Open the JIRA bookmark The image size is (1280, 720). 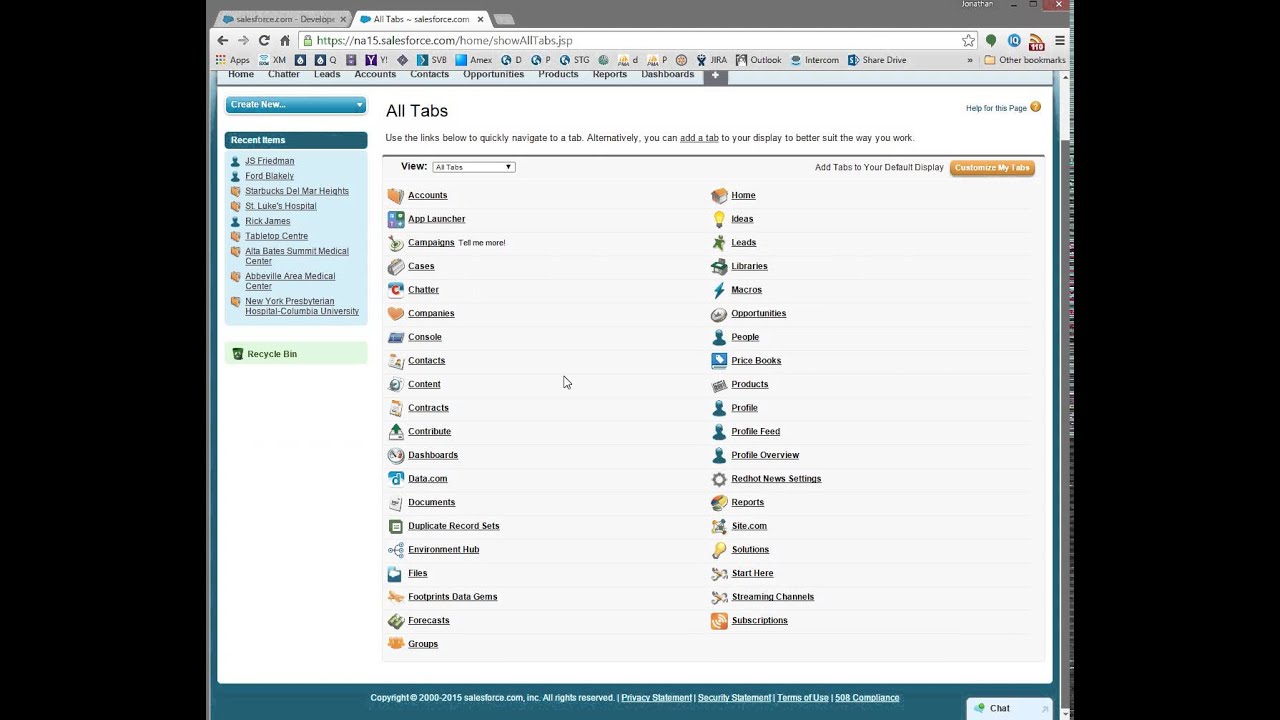pyautogui.click(x=711, y=60)
